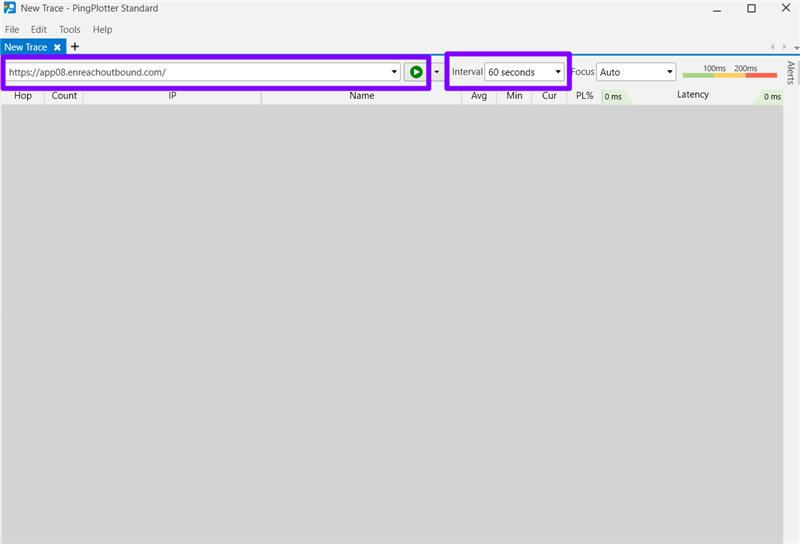
Task: Maximize the PingPlotter window
Action: pyautogui.click(x=751, y=9)
